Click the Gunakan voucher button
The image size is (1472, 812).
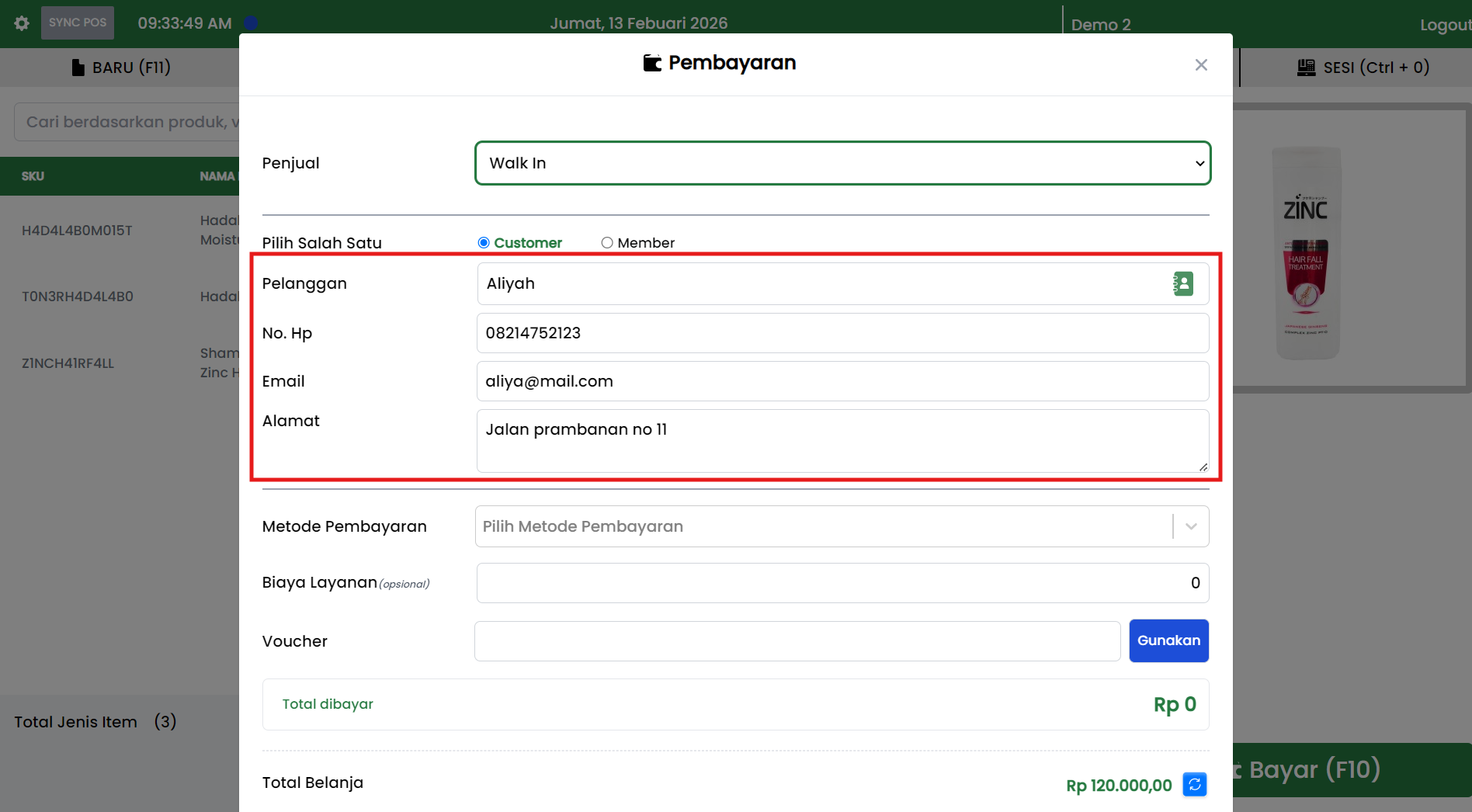coord(1168,640)
